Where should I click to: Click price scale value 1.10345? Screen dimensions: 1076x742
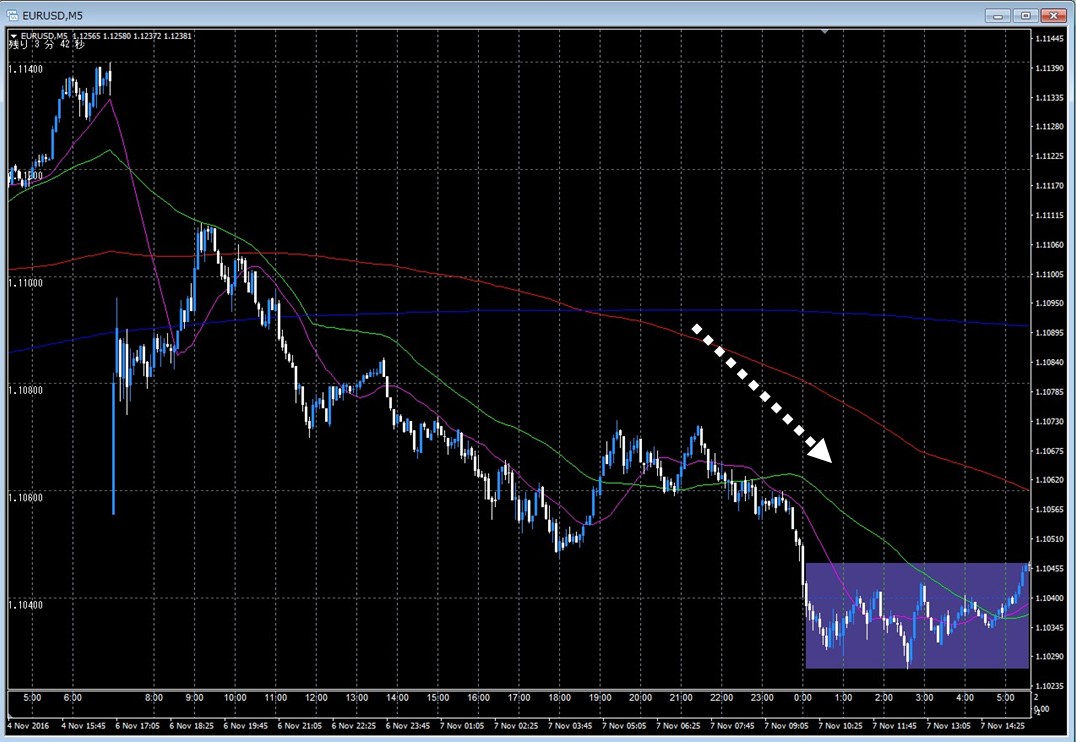[x=1048, y=627]
